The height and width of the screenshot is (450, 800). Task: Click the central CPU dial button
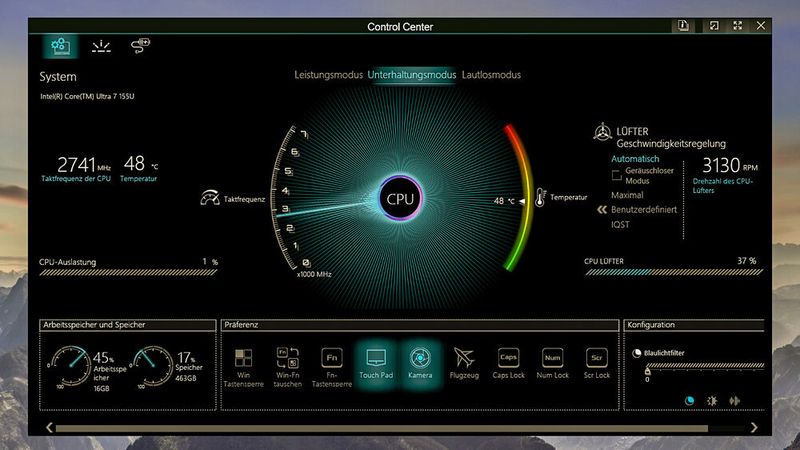[x=400, y=198]
